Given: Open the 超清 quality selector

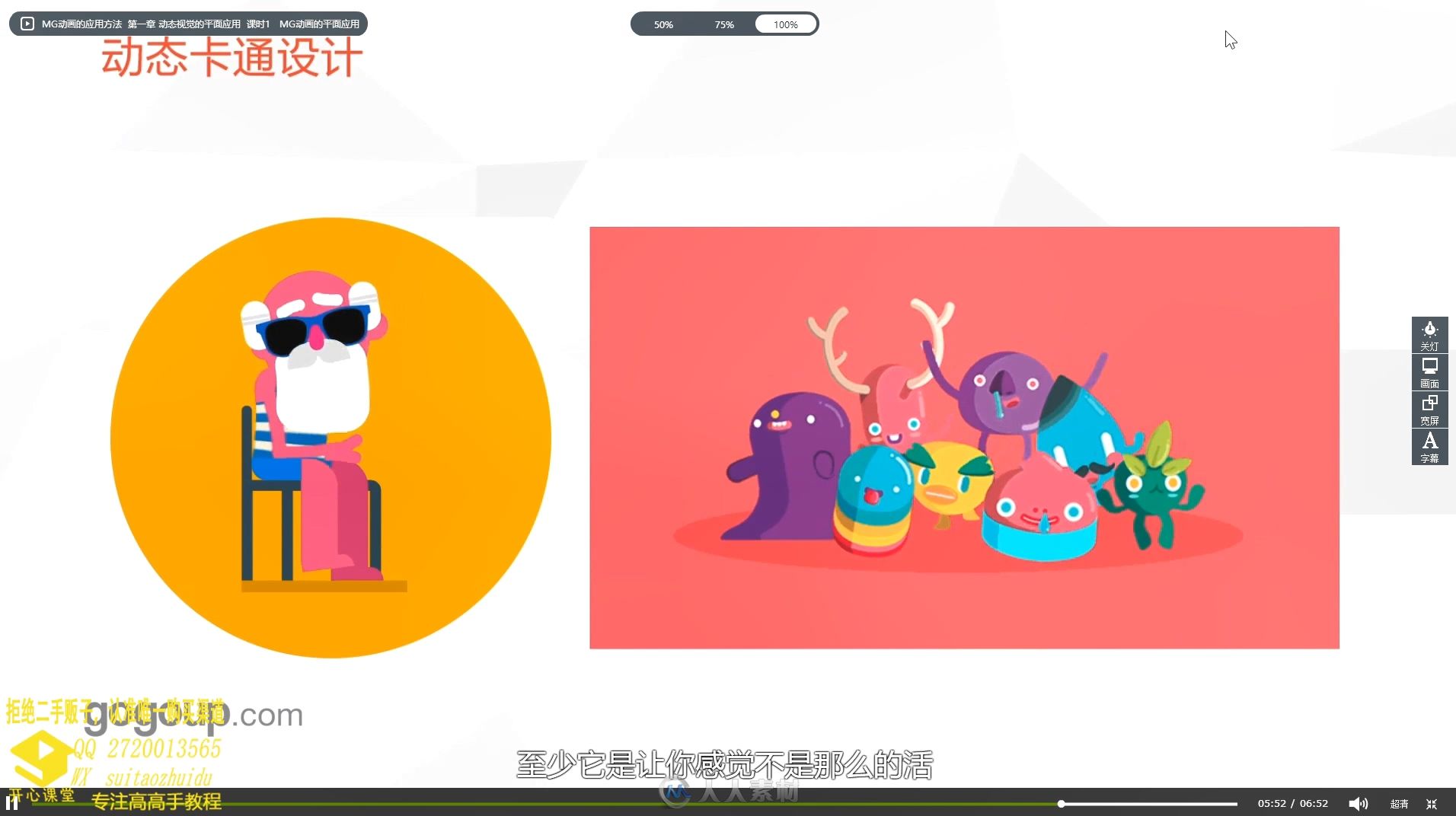Looking at the screenshot, I should (x=1399, y=804).
